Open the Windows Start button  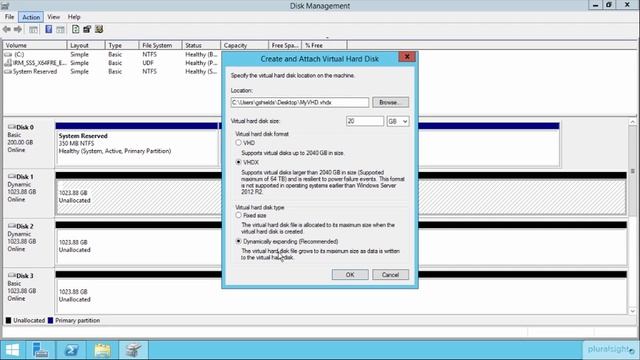pos(12,350)
